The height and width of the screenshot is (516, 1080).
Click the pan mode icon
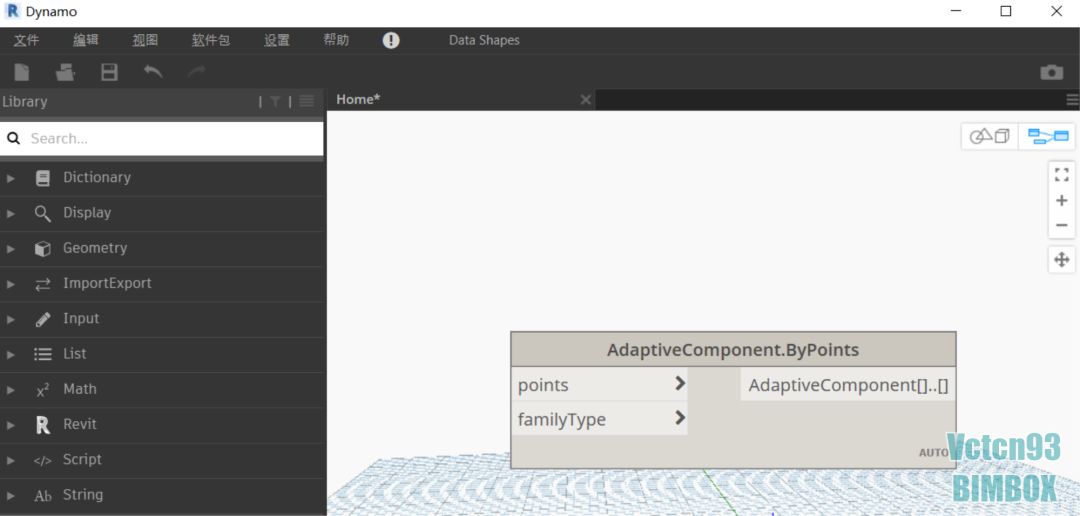tap(1061, 260)
